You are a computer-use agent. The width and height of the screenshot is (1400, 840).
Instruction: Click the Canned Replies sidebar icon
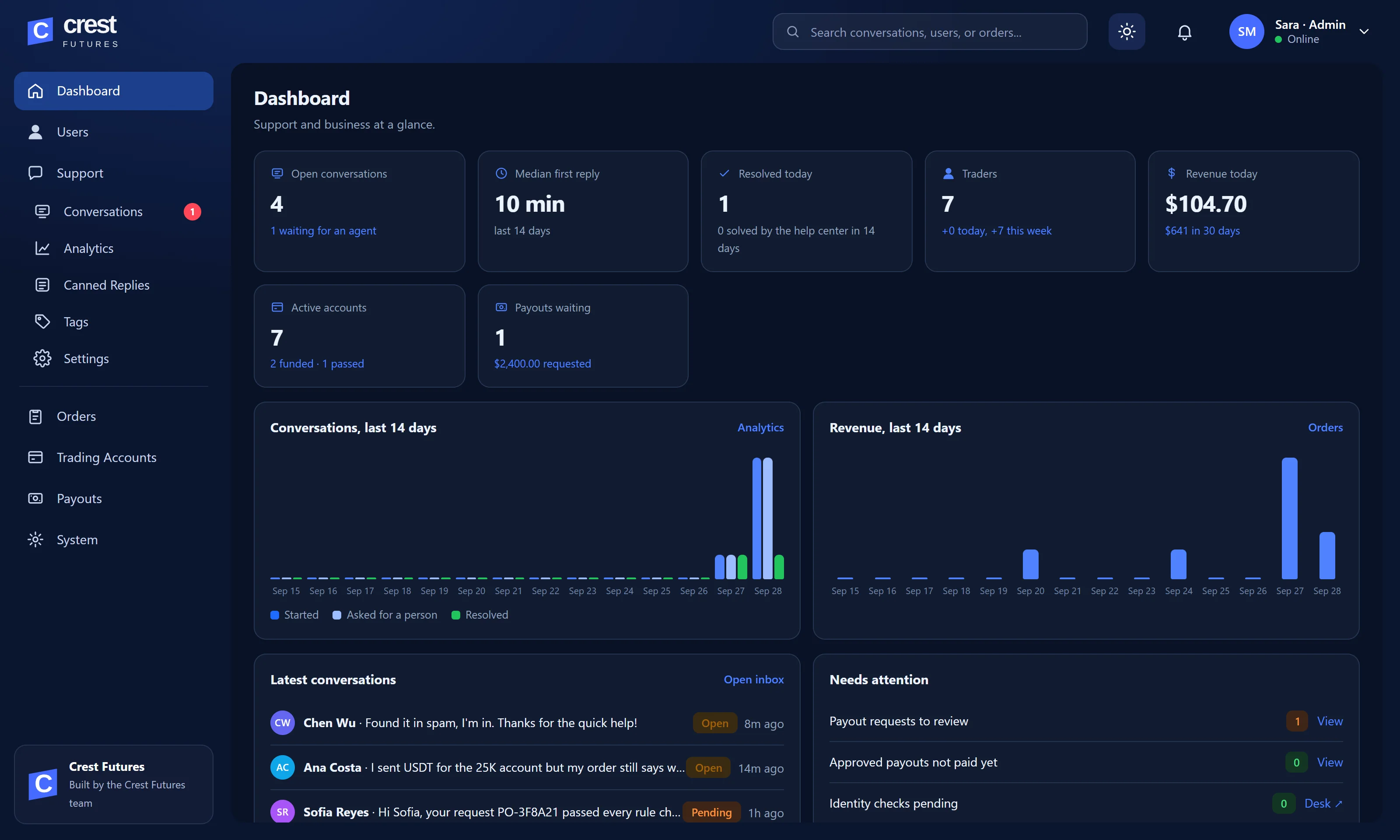[x=42, y=285]
